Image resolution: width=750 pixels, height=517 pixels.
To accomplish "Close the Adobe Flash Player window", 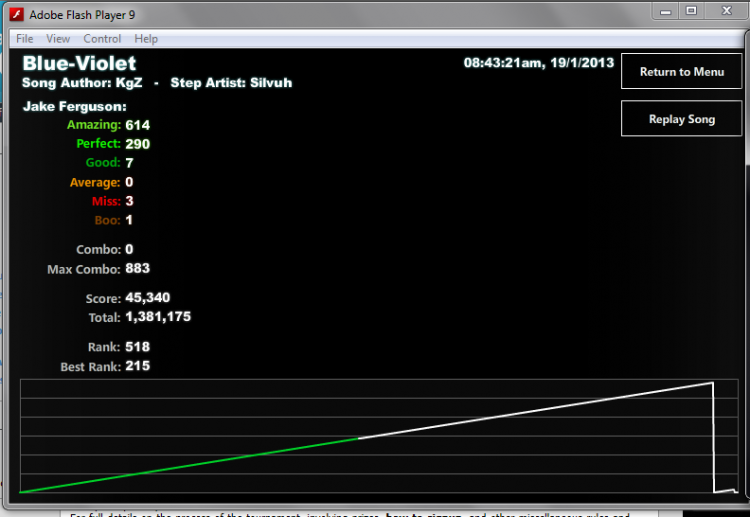I will (x=726, y=11).
